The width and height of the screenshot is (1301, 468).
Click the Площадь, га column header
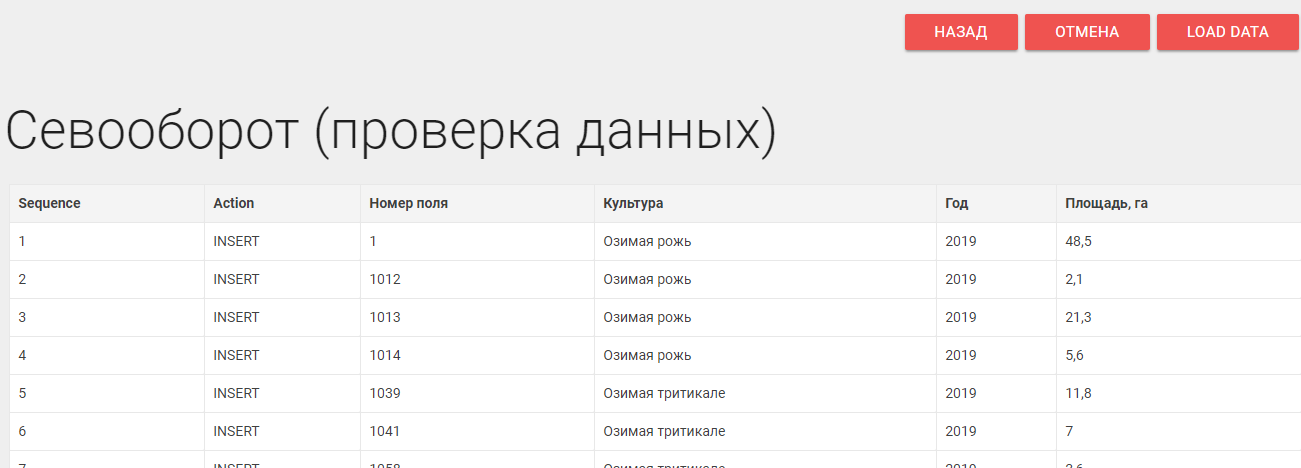point(1106,203)
